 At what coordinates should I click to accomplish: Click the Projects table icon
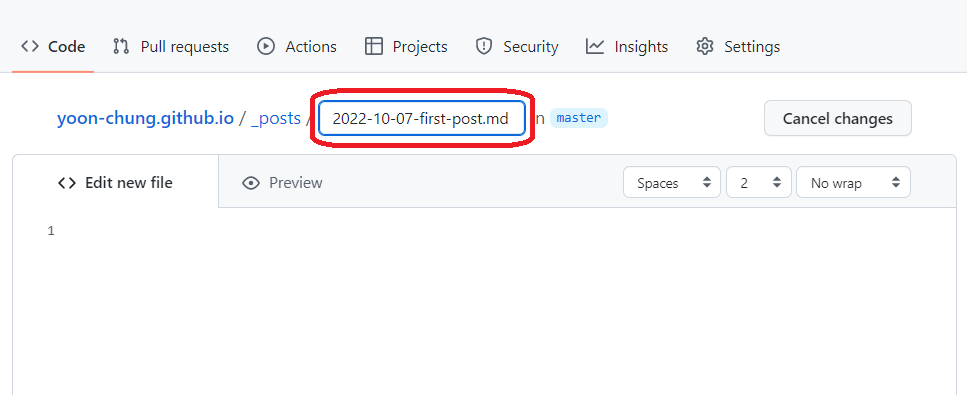[374, 46]
